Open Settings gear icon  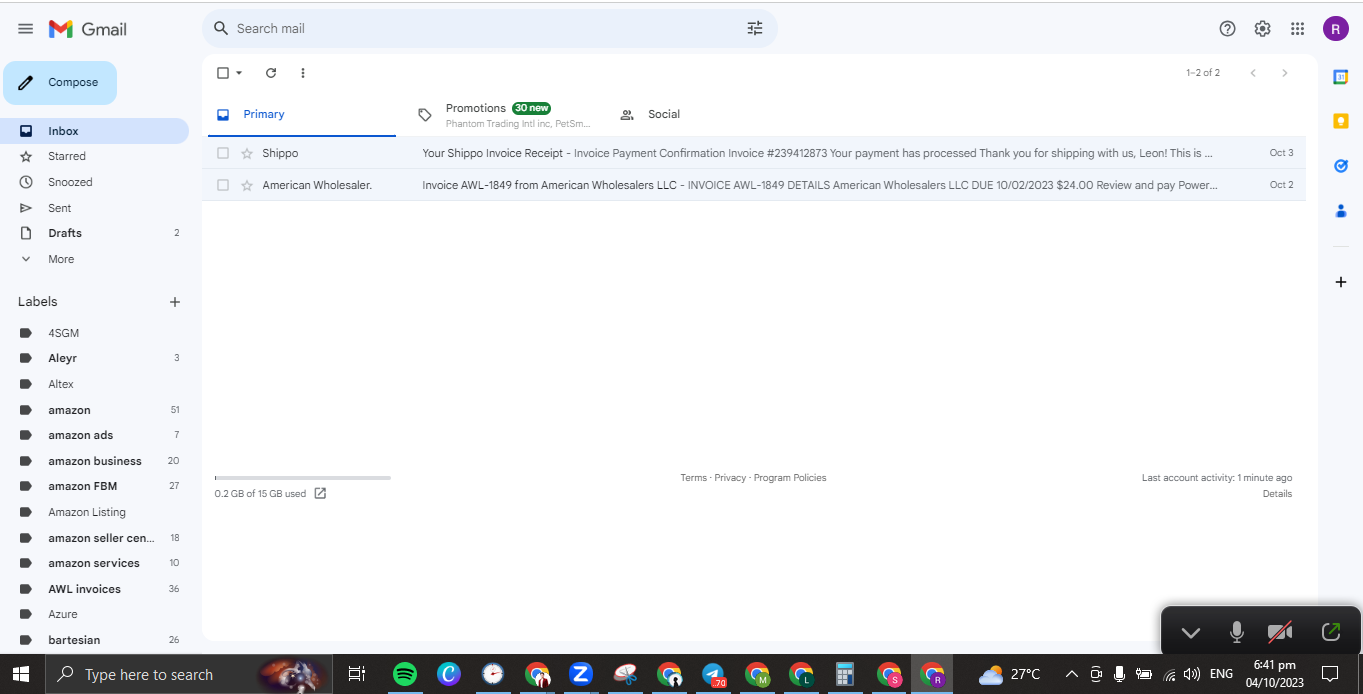(1263, 29)
